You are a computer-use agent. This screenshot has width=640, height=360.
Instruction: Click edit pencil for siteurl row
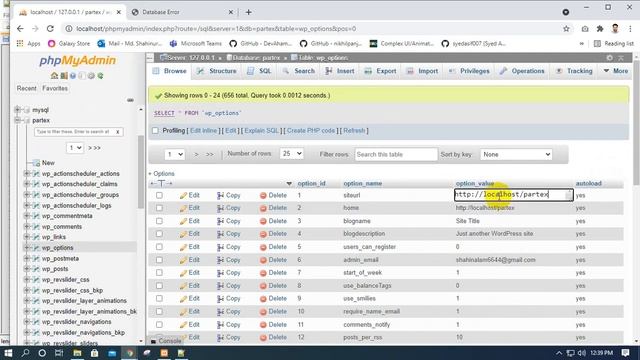pyautogui.click(x=183, y=196)
